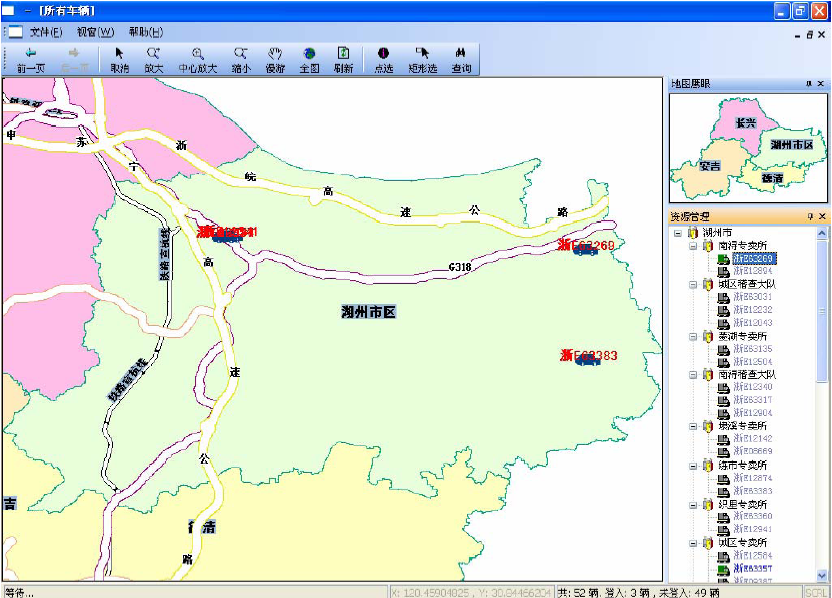Click the 长兴 region in the overview map

(x=744, y=123)
